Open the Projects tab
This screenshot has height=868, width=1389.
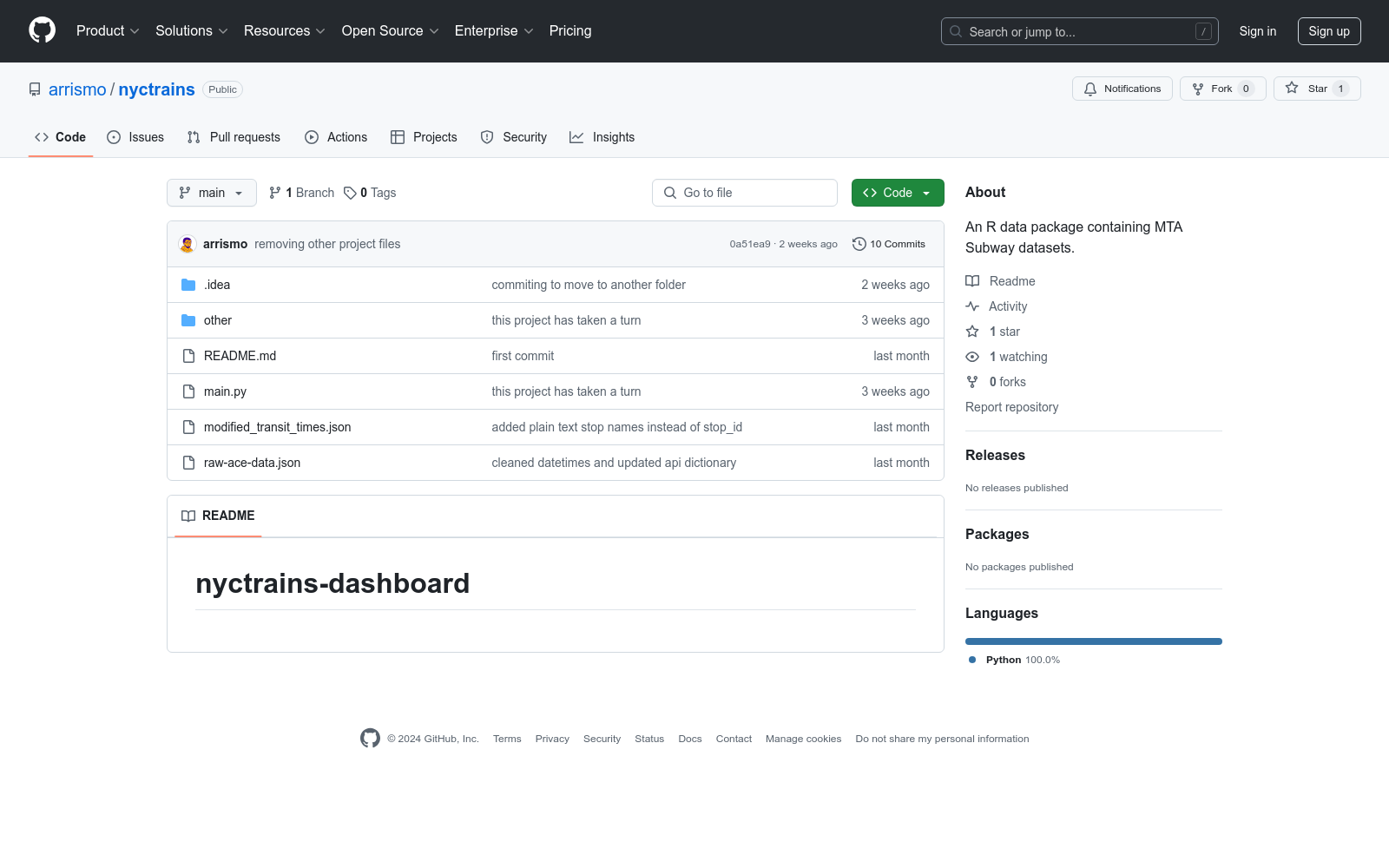[x=424, y=137]
